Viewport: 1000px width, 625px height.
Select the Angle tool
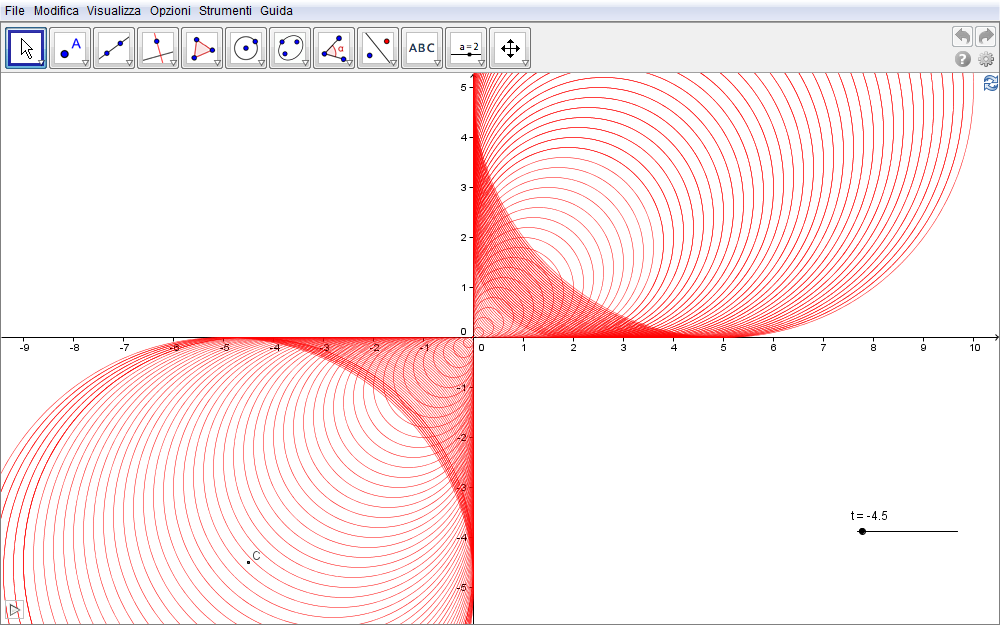[x=333, y=47]
